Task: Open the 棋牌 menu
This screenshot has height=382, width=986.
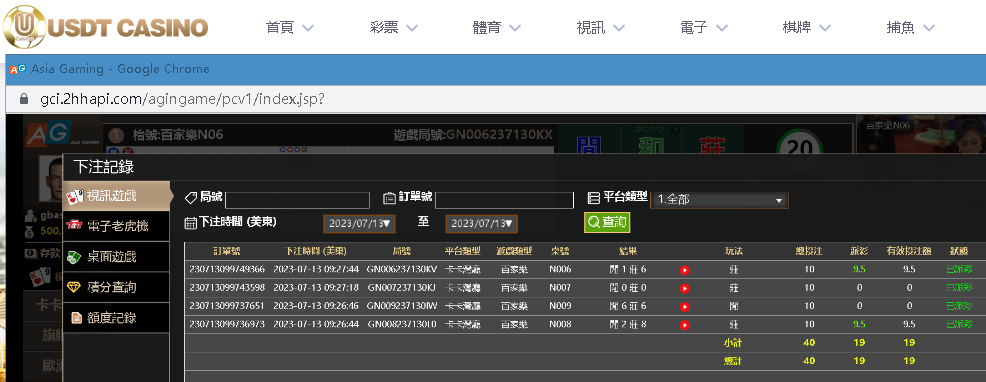Action: 807,28
